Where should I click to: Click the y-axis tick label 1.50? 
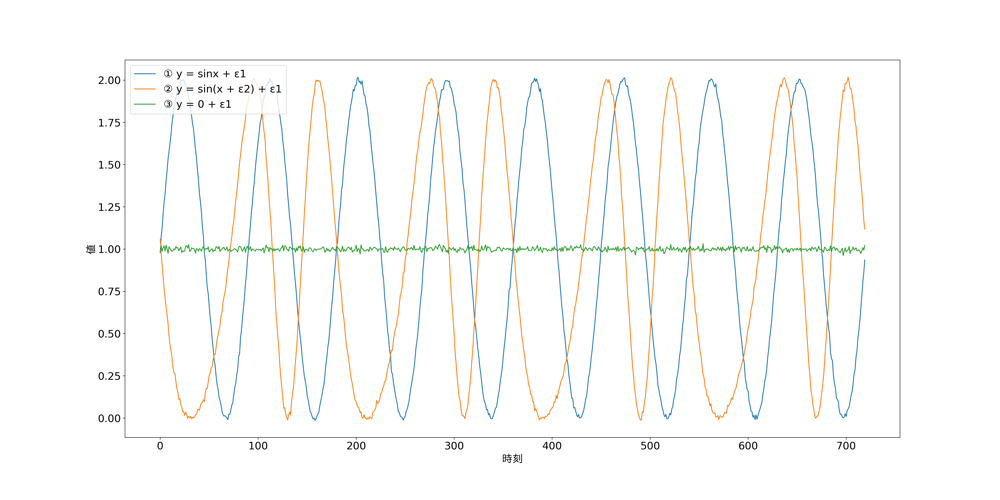point(110,165)
